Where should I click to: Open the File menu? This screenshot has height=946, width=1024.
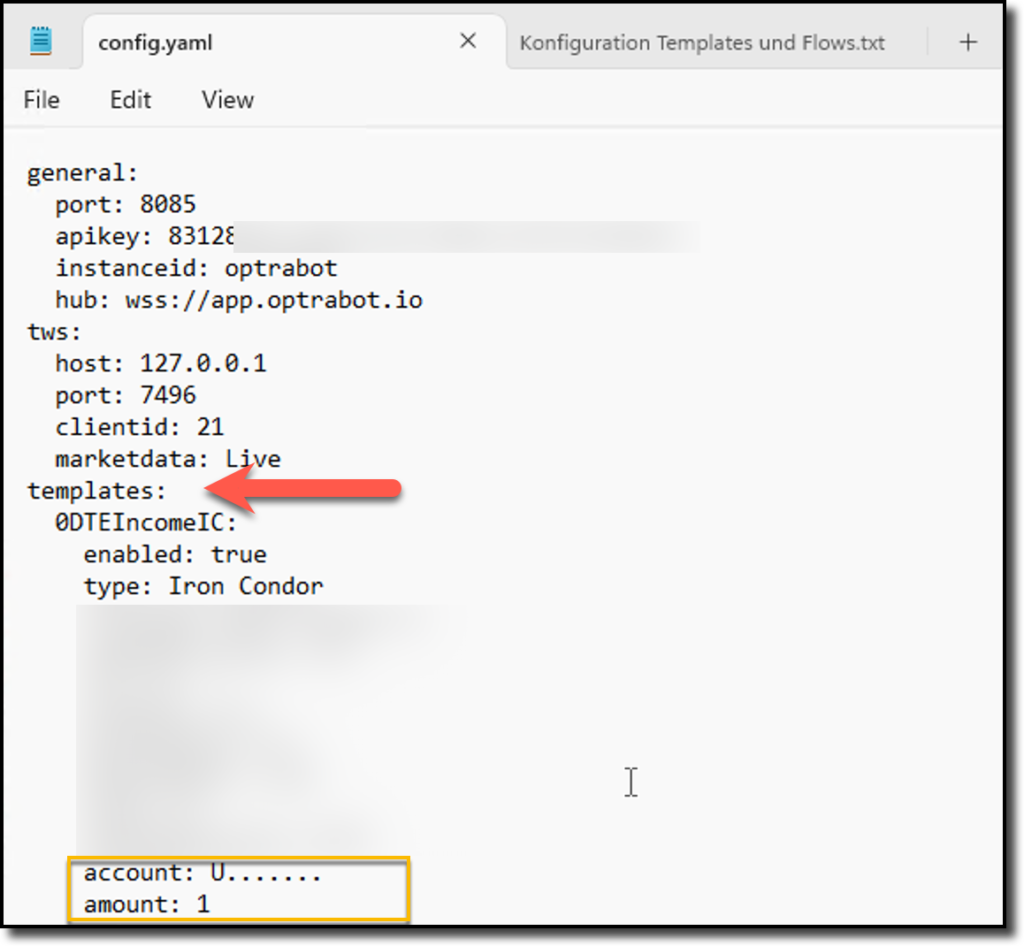(x=41, y=100)
